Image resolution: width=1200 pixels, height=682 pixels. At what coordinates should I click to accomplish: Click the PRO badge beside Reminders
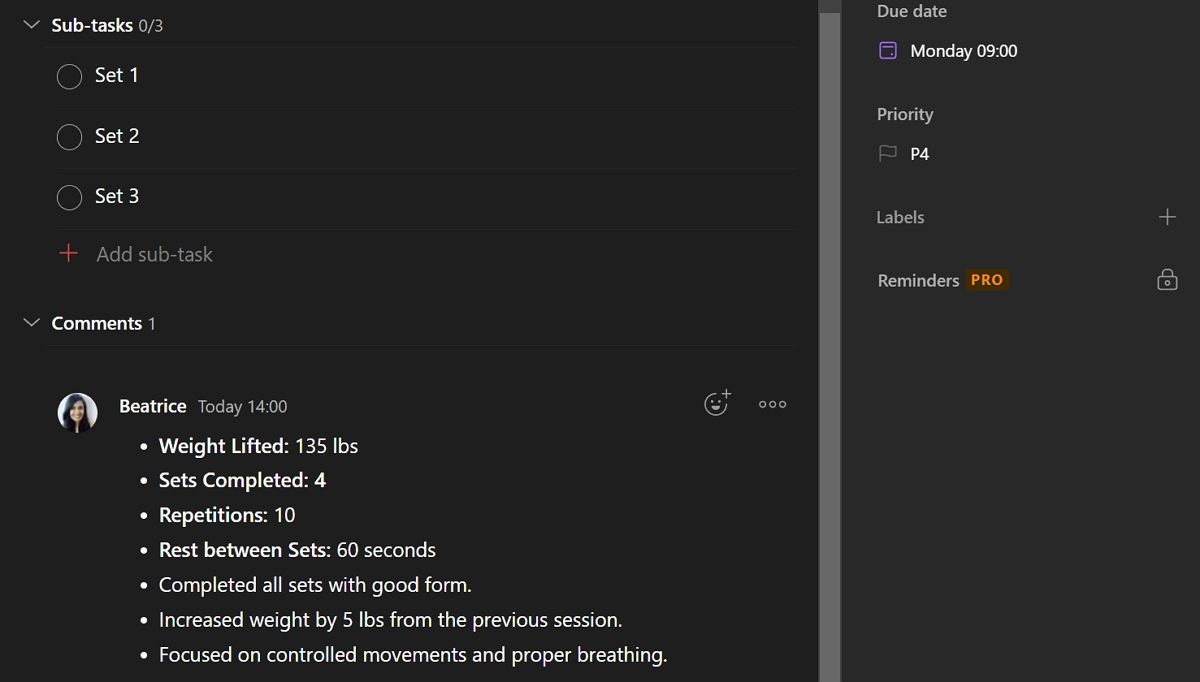click(x=987, y=280)
